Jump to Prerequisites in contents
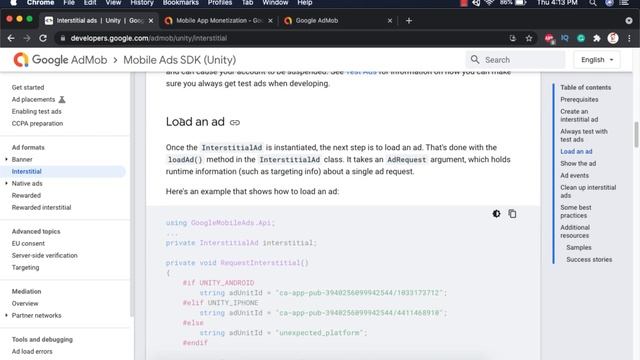This screenshot has height=360, width=640. 579,100
